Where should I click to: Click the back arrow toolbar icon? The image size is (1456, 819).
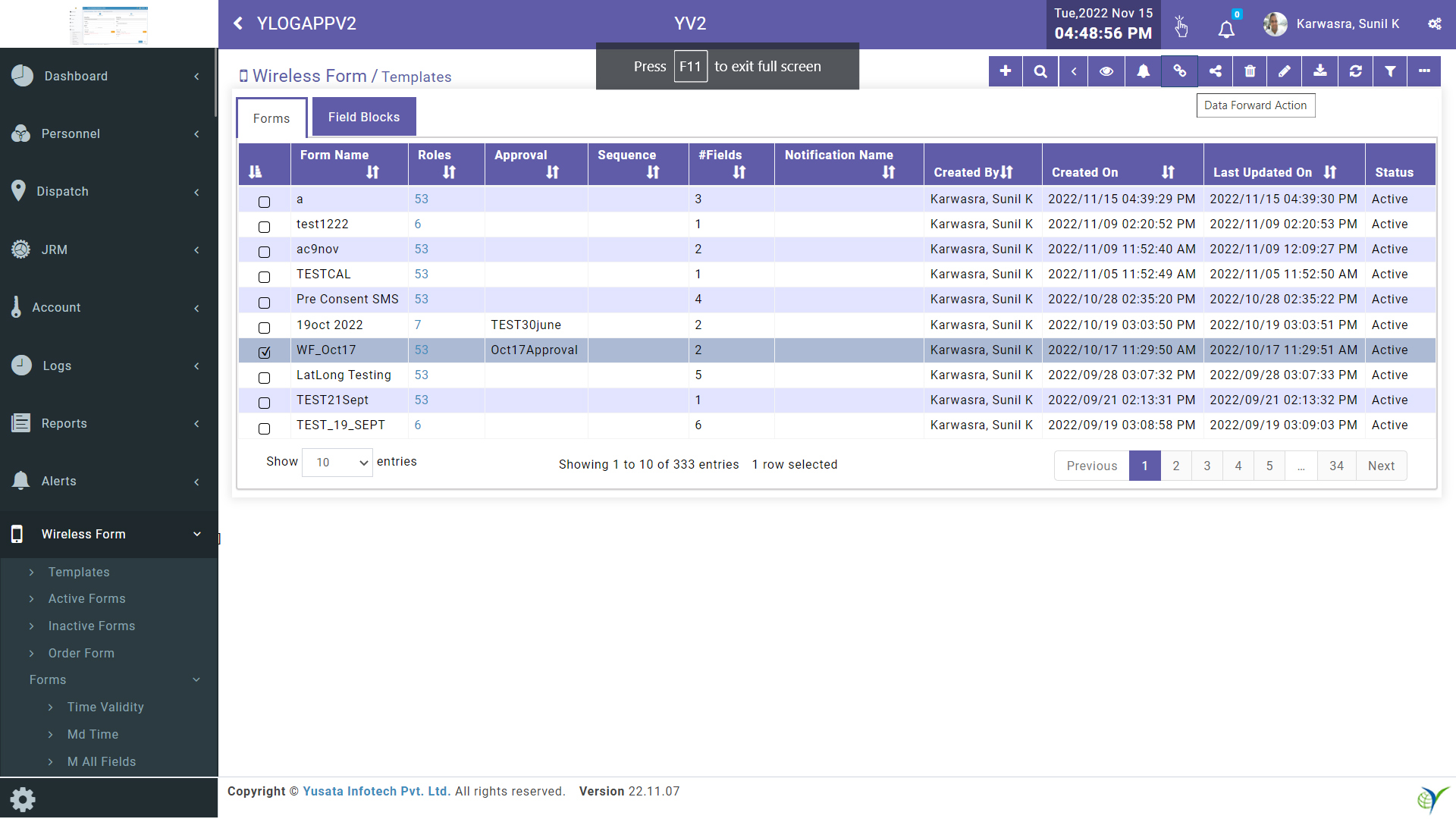[x=1074, y=71]
